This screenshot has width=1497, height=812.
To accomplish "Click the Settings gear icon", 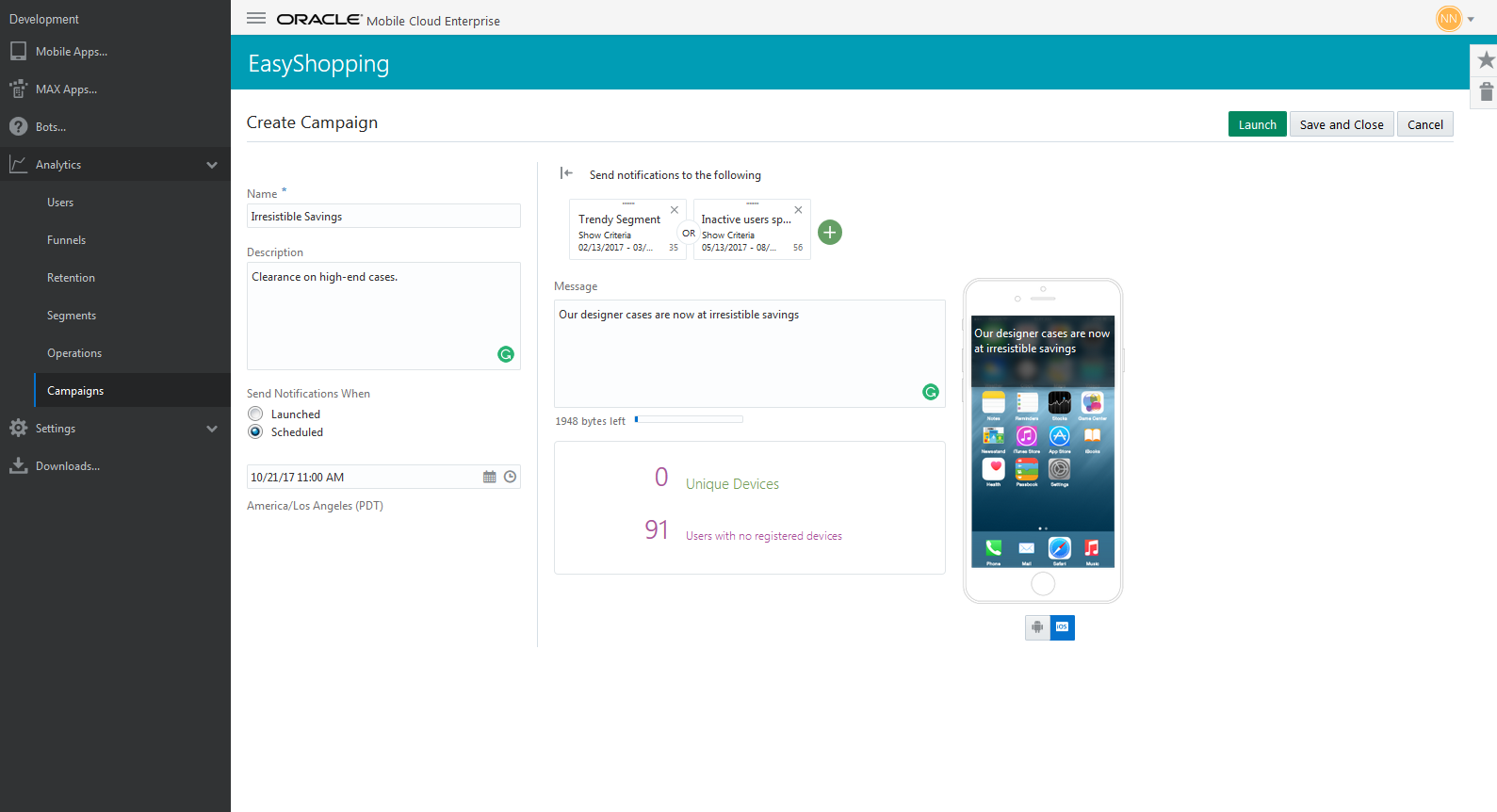I will point(18,428).
